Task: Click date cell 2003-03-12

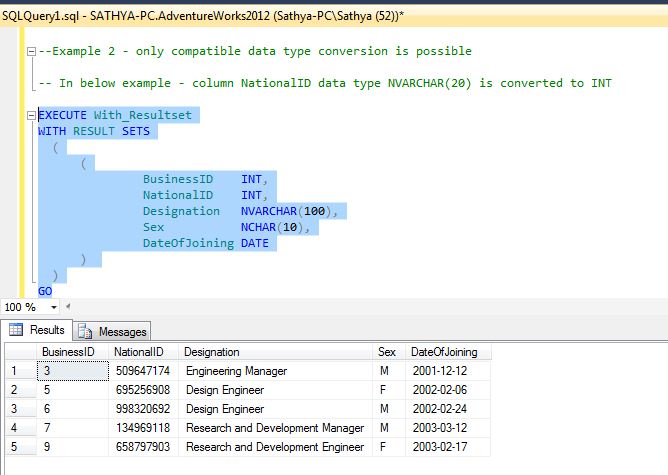Action: coord(448,428)
